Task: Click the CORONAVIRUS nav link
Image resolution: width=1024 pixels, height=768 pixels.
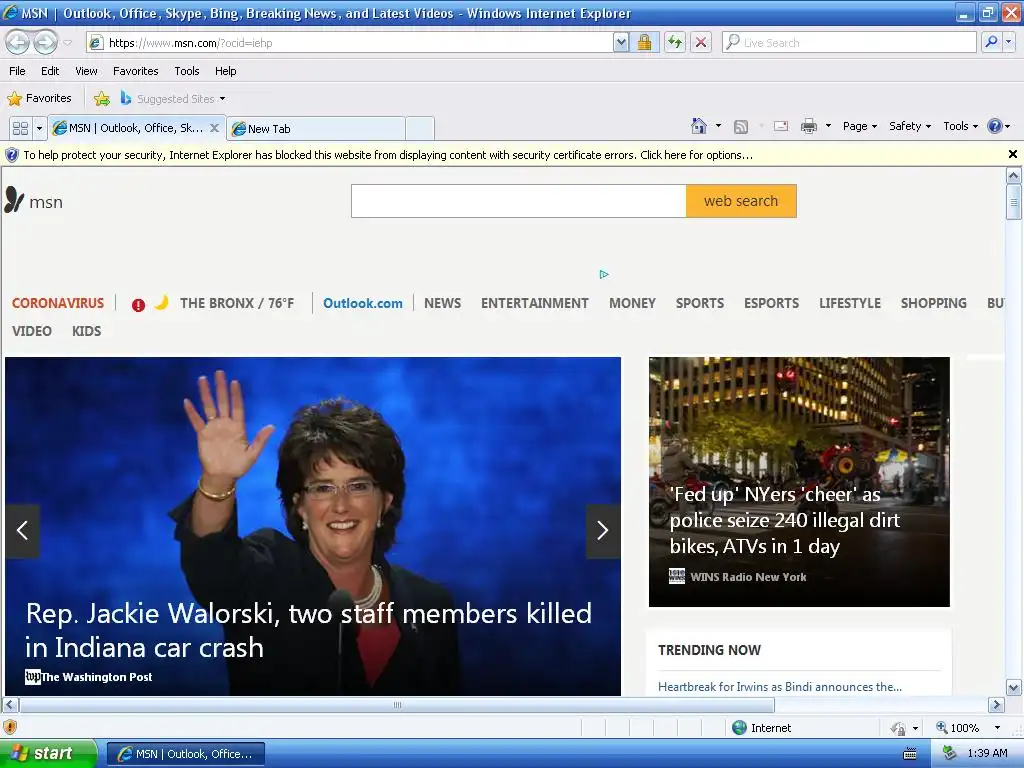Action: 58,303
